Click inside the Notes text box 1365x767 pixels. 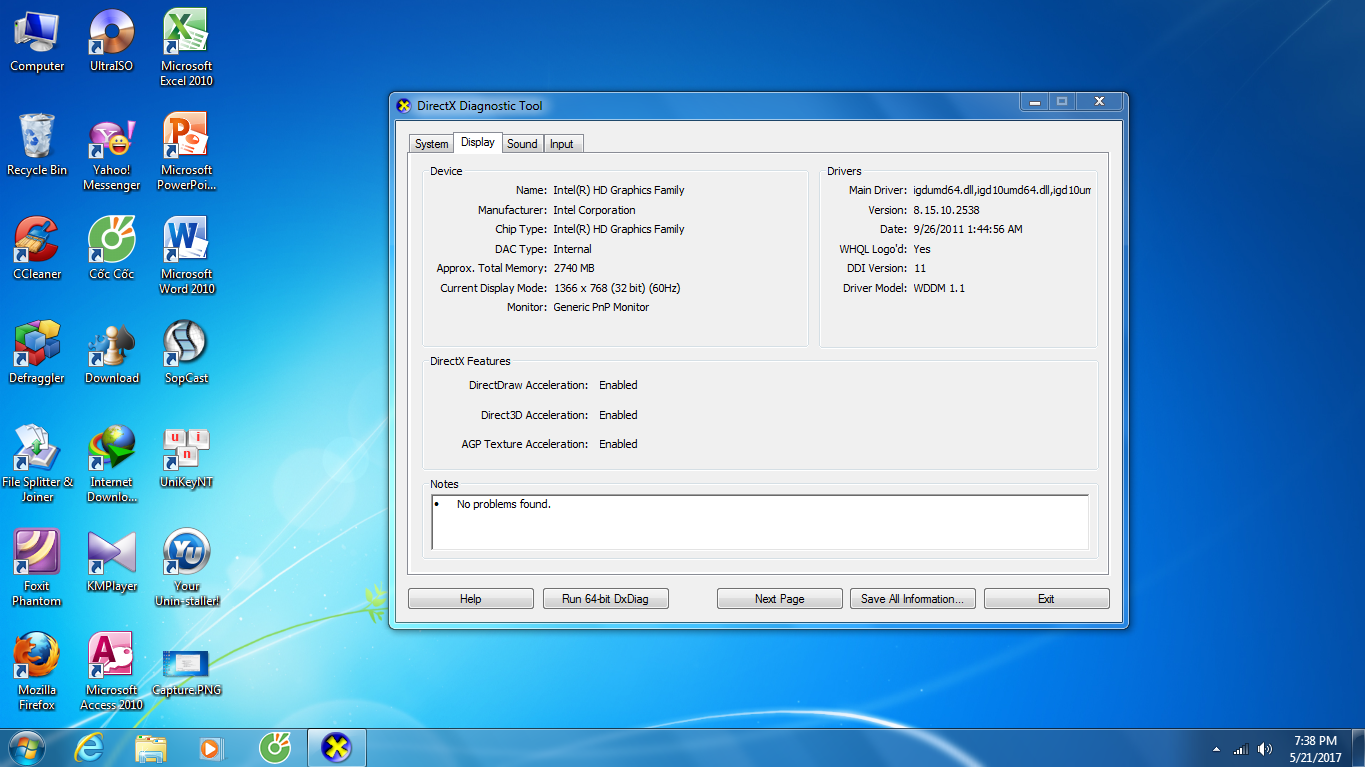click(759, 522)
